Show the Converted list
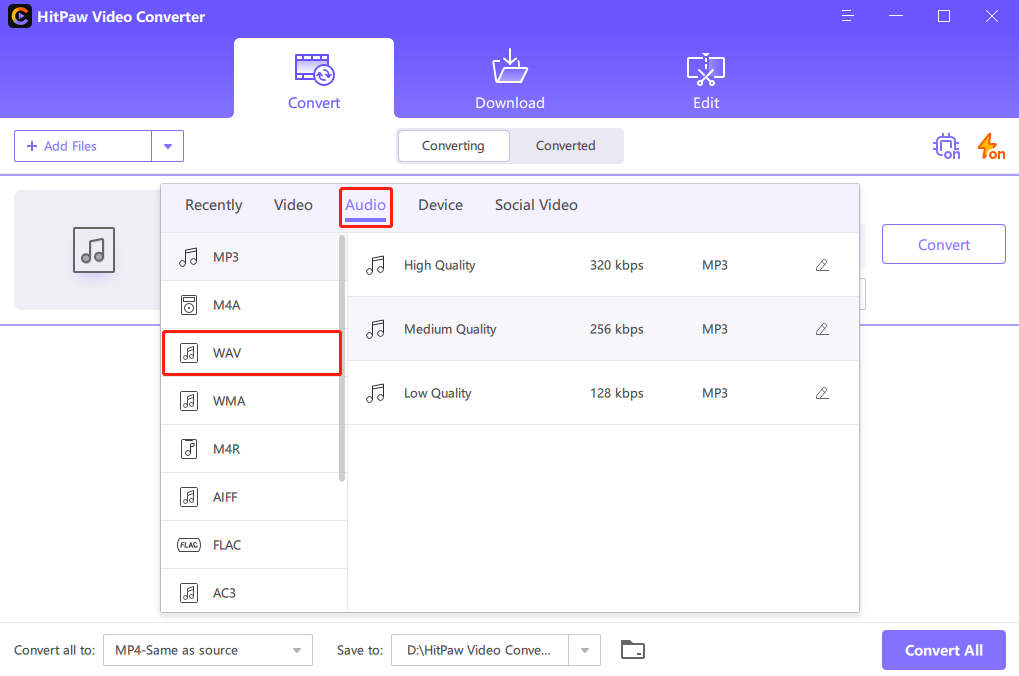Image resolution: width=1019 pixels, height=676 pixels. pos(565,146)
